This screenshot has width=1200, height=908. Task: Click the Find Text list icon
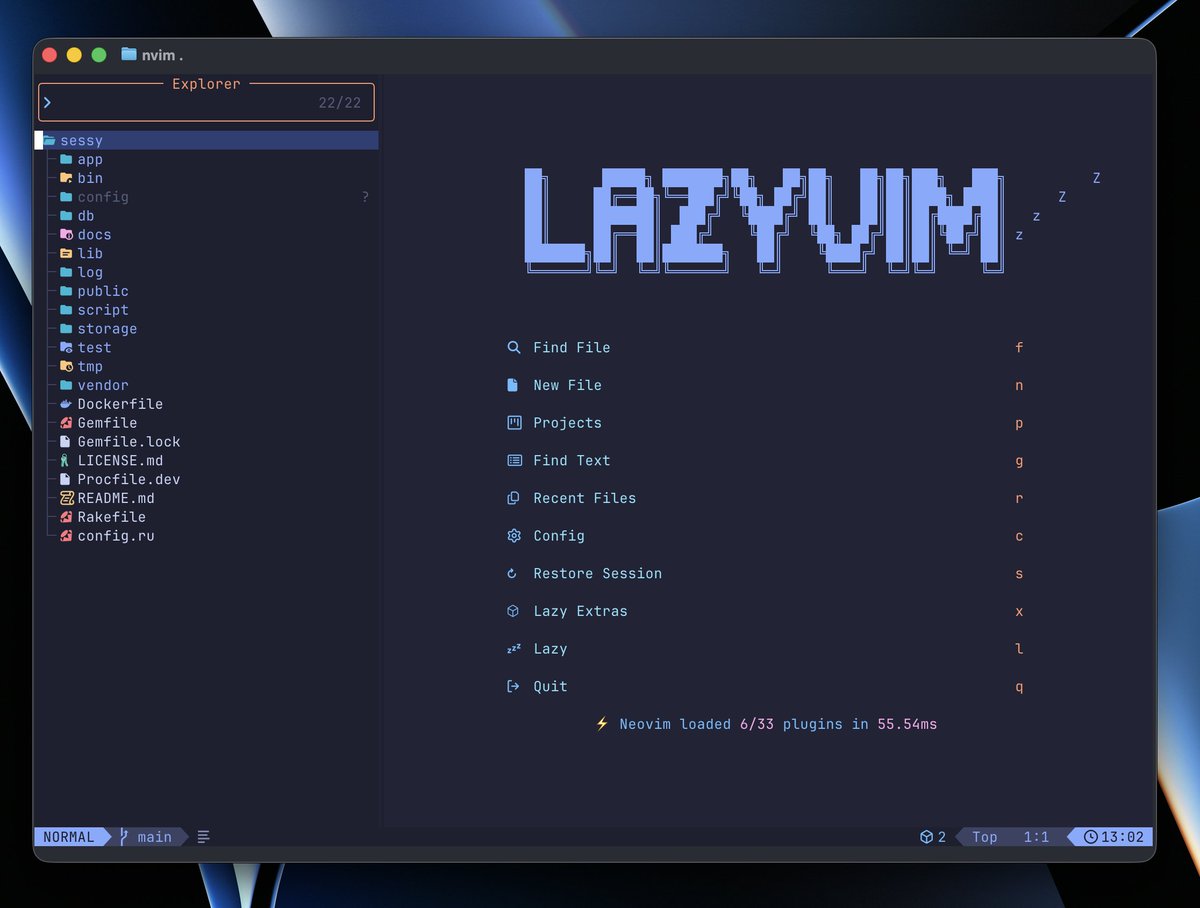(514, 461)
